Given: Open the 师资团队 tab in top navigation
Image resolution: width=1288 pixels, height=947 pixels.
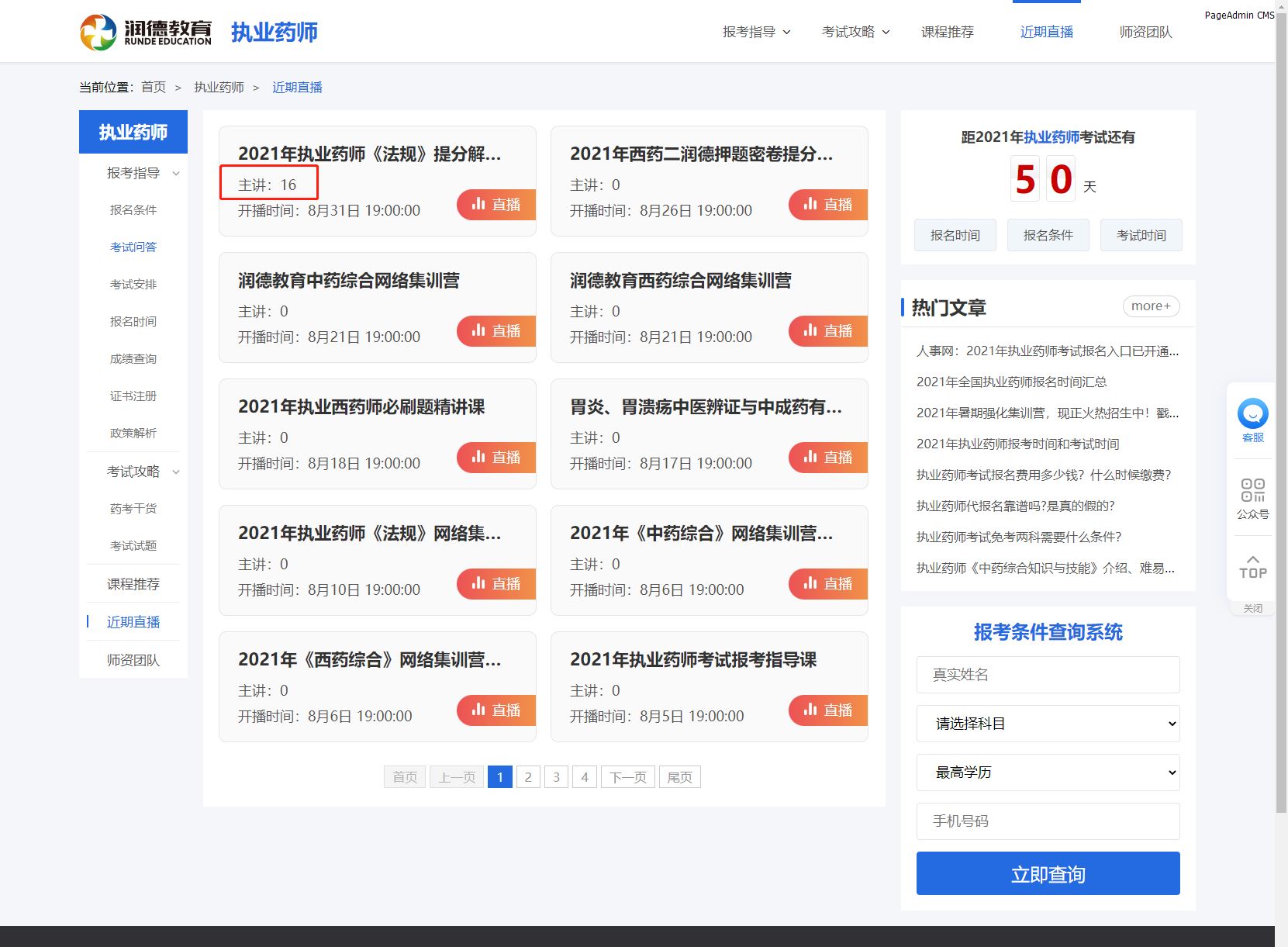Looking at the screenshot, I should (1145, 32).
